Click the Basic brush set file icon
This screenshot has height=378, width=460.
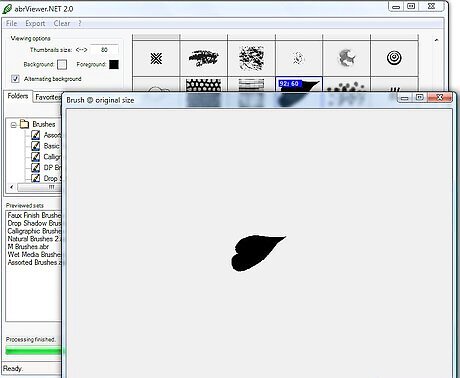point(36,146)
